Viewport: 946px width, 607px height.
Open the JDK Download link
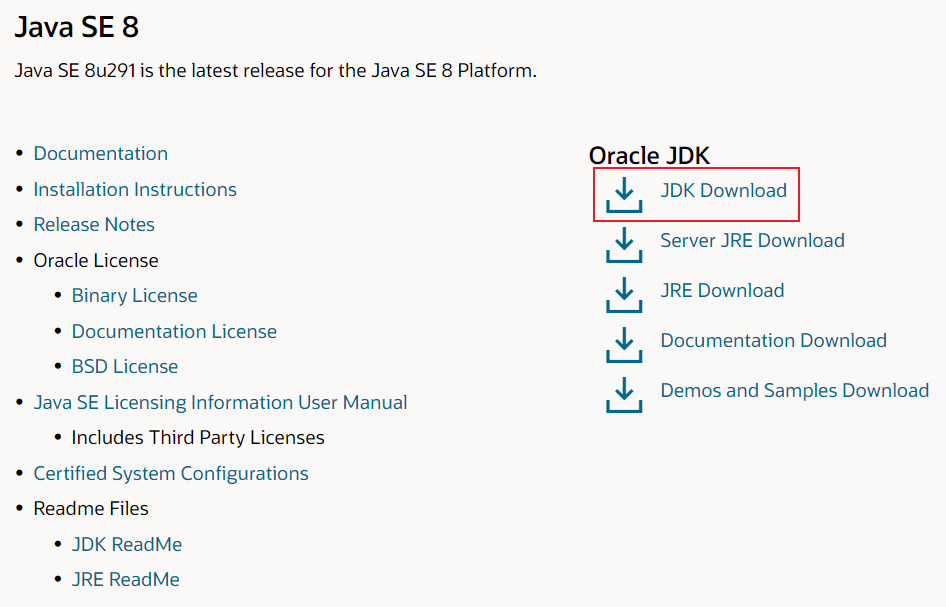[723, 190]
